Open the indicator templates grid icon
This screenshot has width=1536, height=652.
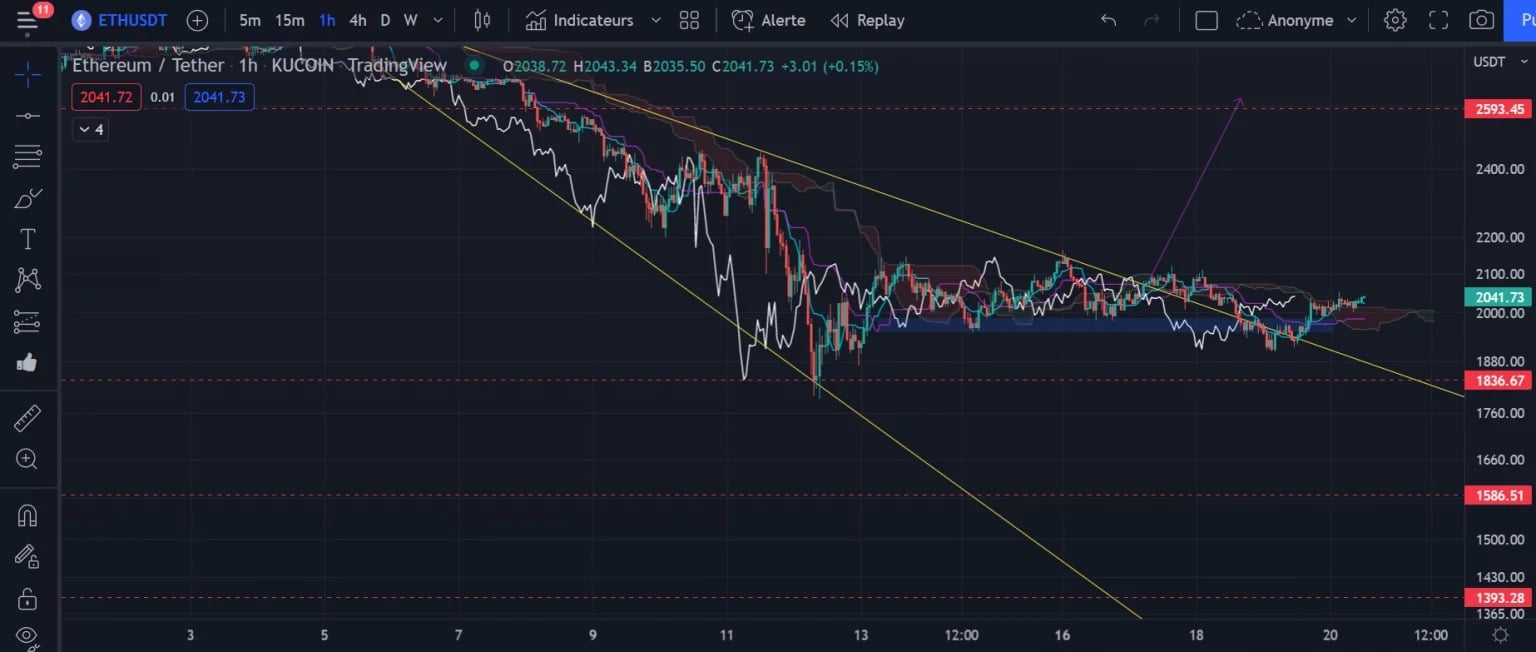[x=689, y=20]
